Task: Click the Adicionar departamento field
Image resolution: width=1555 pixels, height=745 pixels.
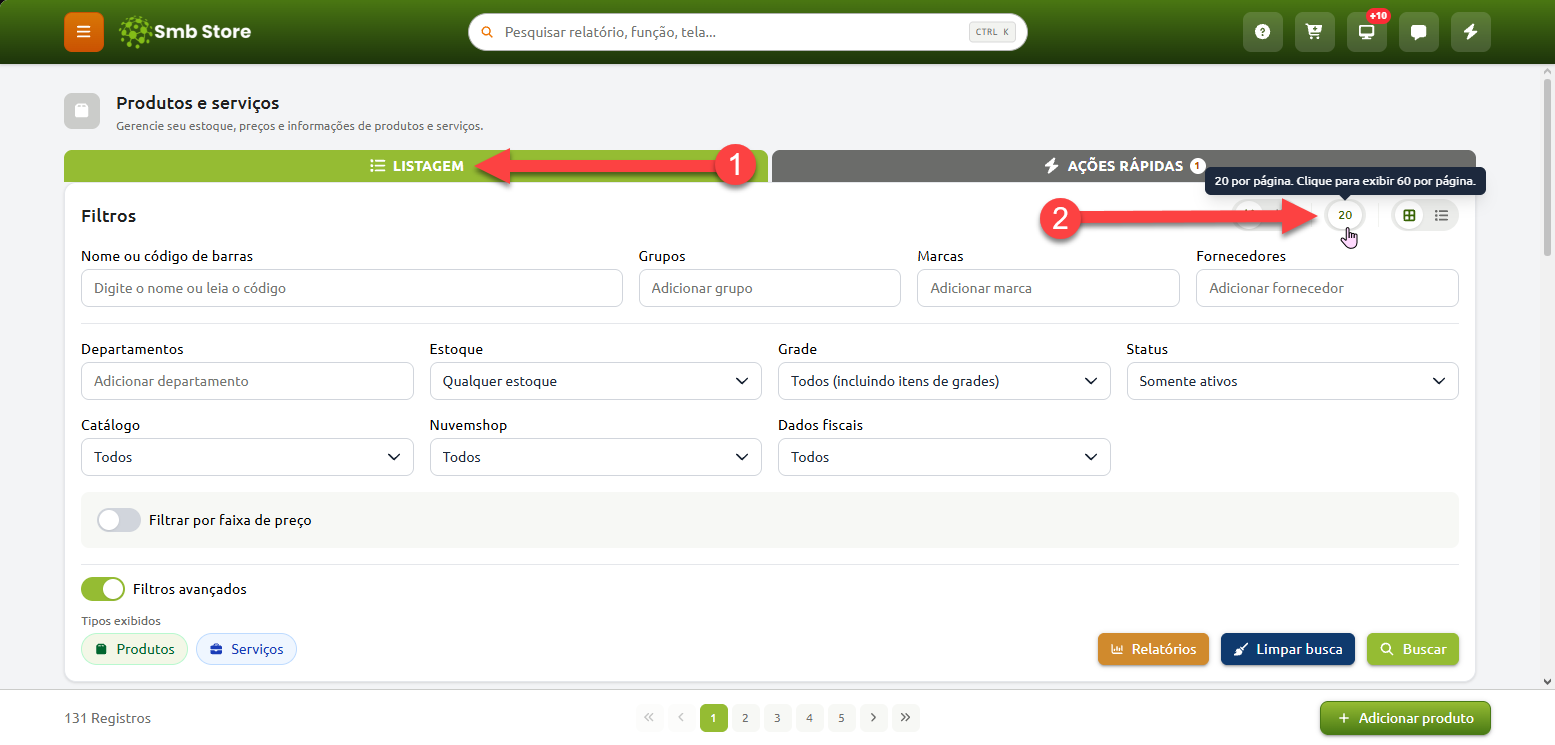Action: point(247,381)
